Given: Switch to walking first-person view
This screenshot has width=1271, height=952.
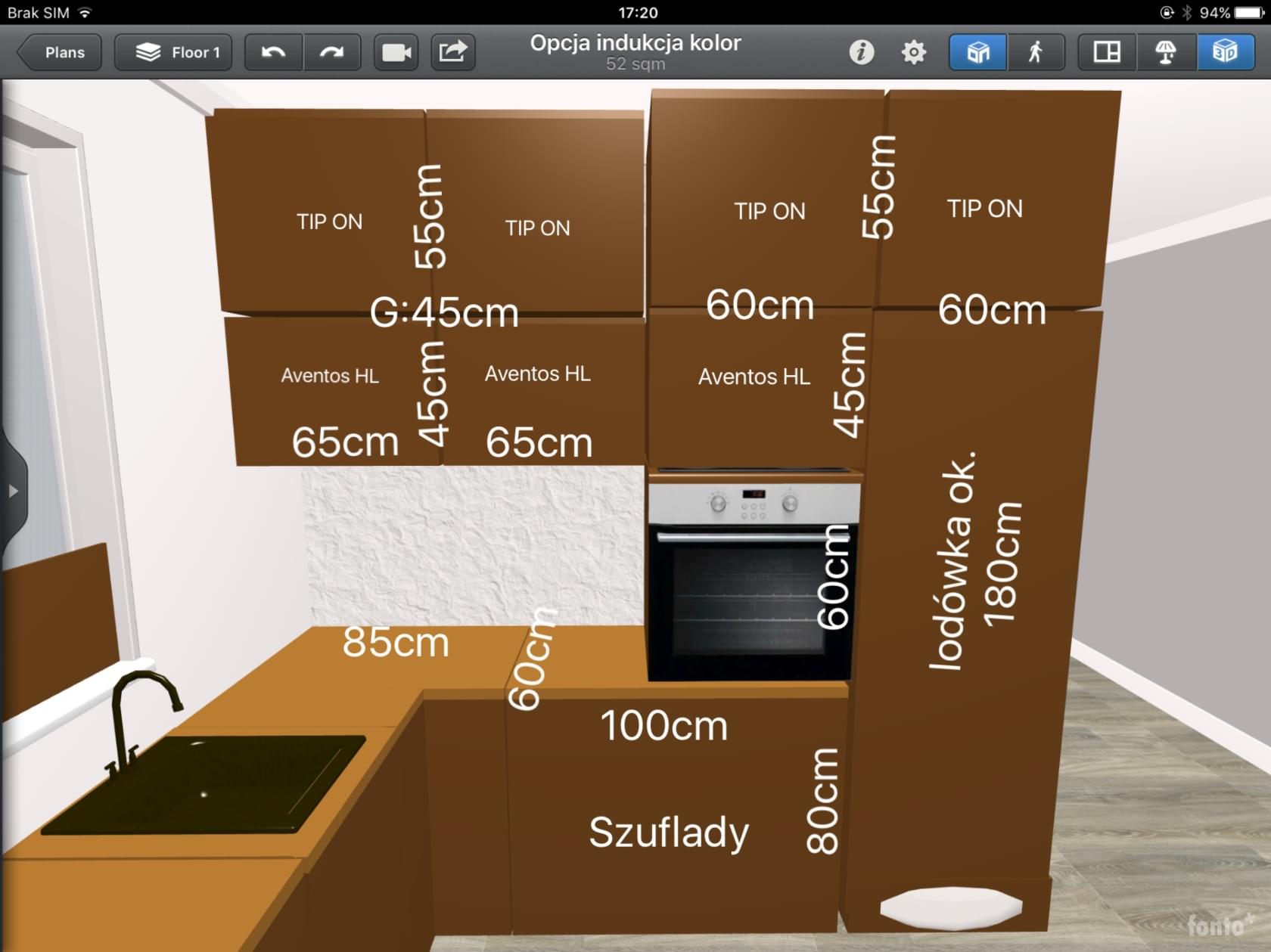Looking at the screenshot, I should (x=1036, y=52).
